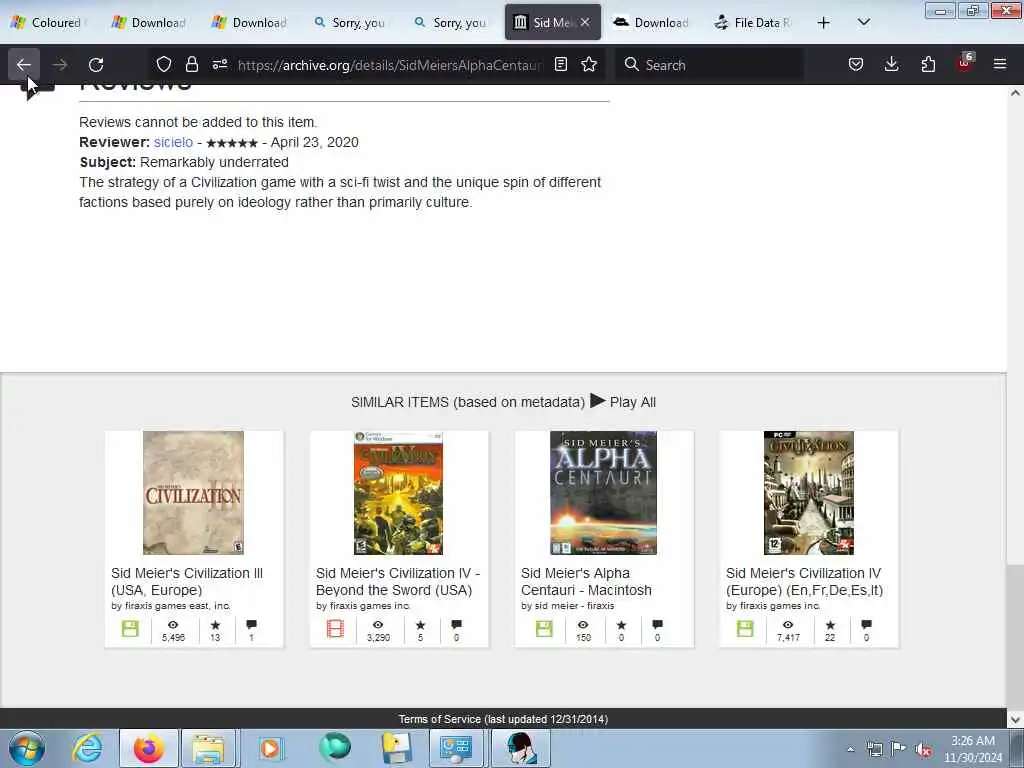Click the browser Search box
This screenshot has height=768, width=1024.
pyautogui.click(x=709, y=65)
